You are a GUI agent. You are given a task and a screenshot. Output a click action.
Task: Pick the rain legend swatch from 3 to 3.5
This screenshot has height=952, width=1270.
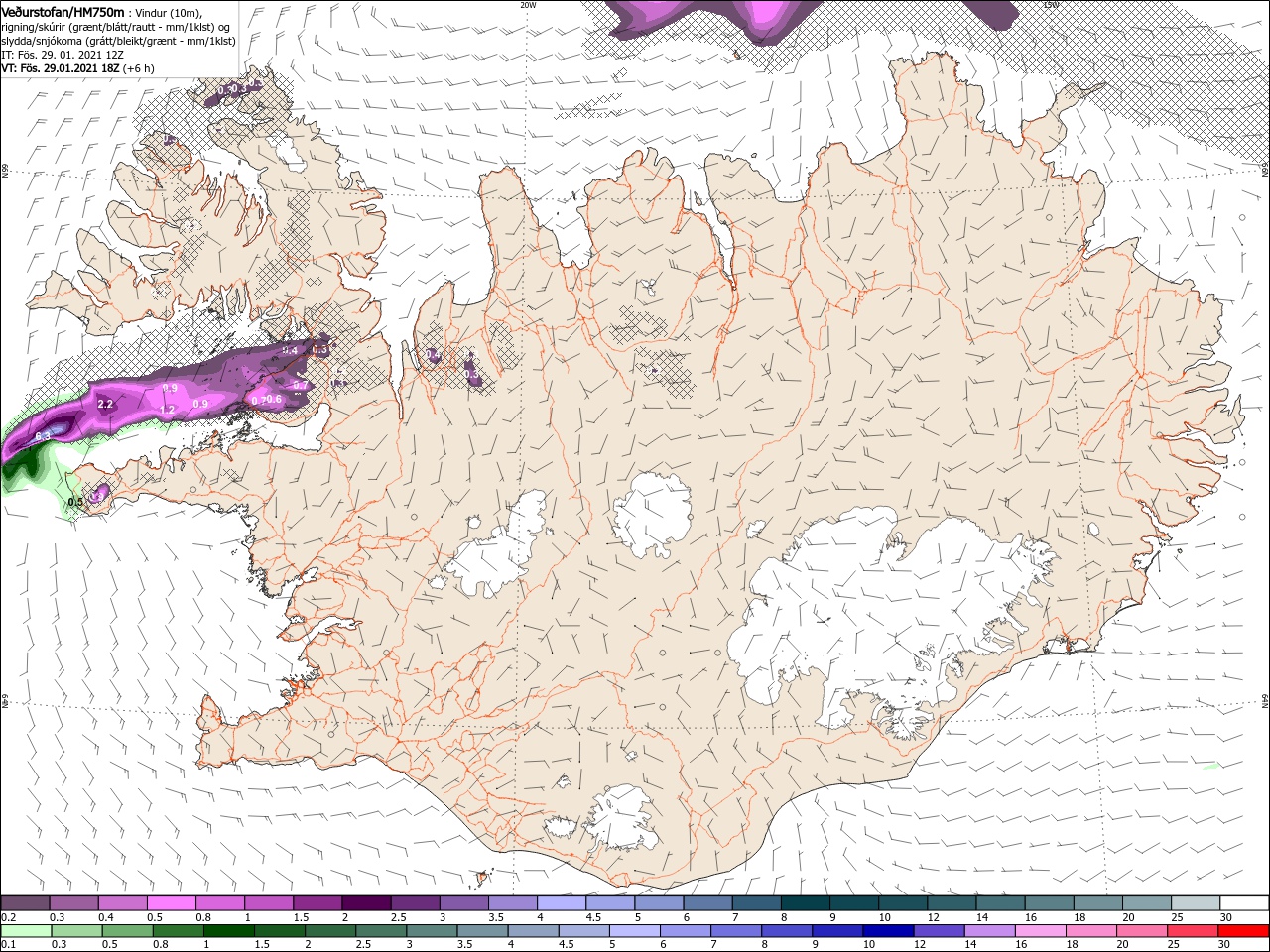coord(433,931)
